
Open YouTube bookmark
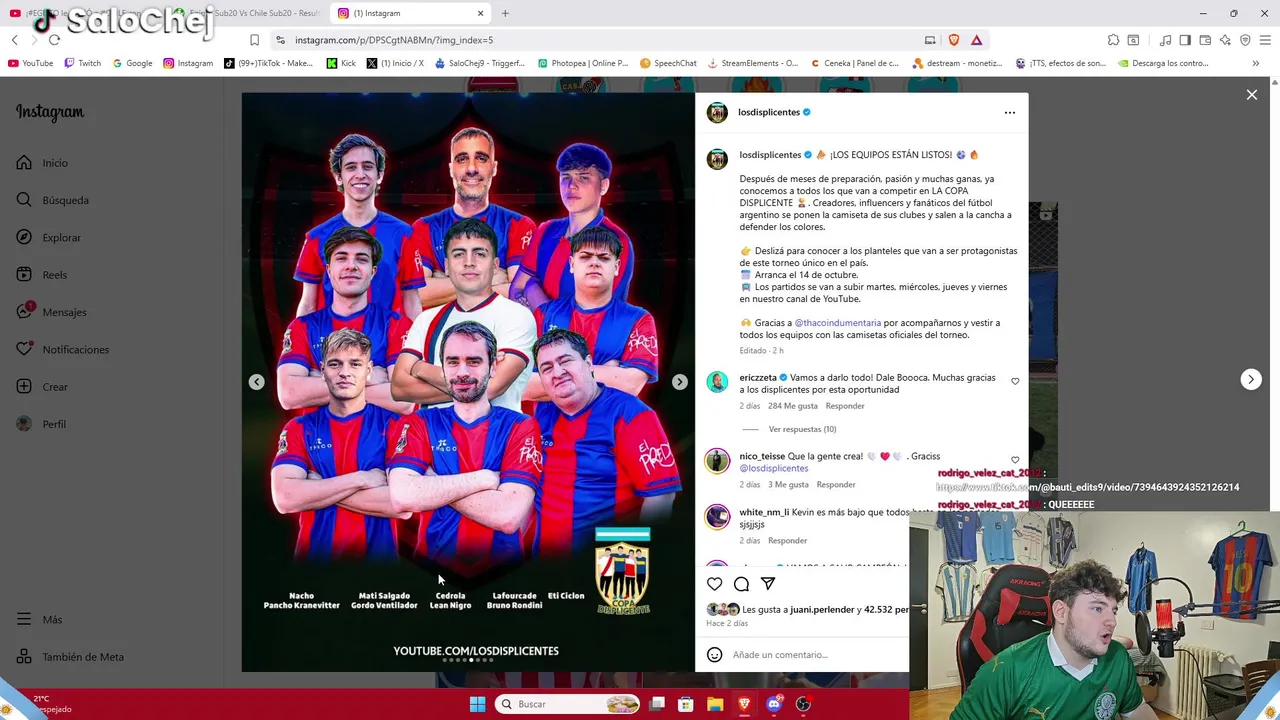click(x=31, y=63)
